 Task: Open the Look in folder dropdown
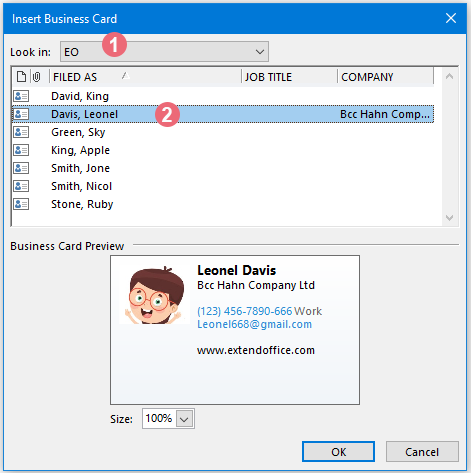click(x=164, y=52)
